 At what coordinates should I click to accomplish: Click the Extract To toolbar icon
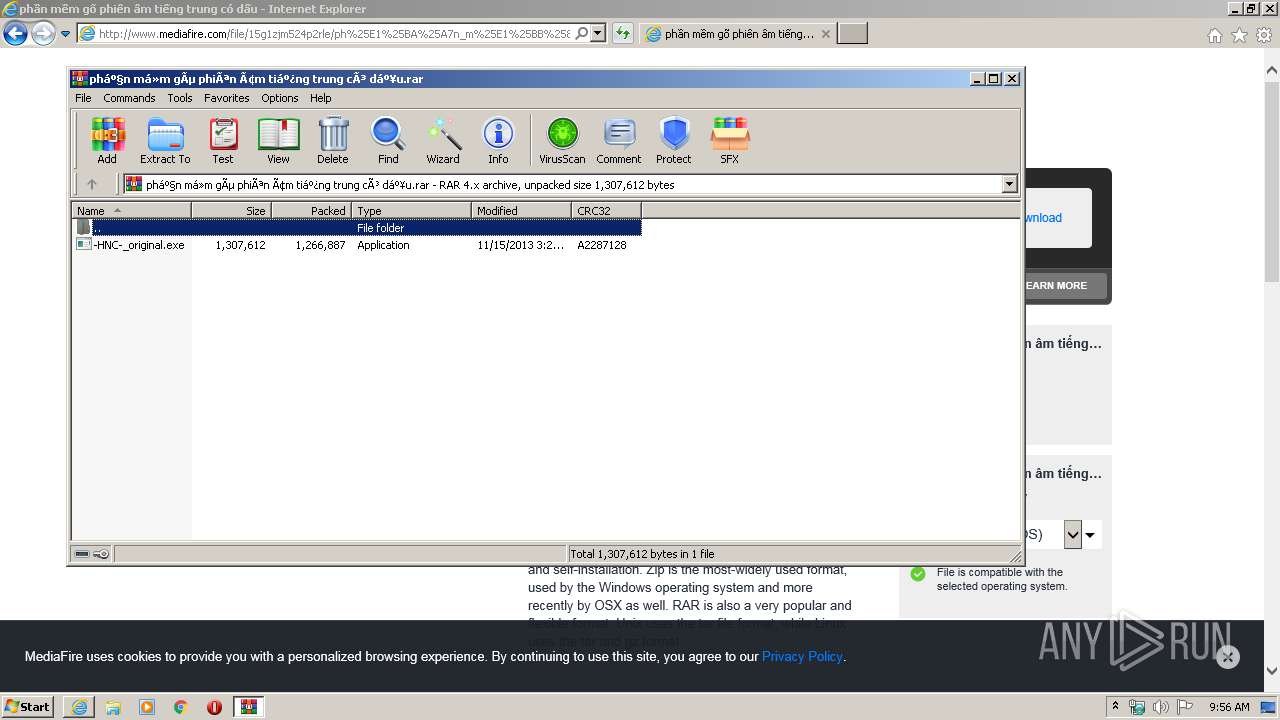tap(165, 140)
